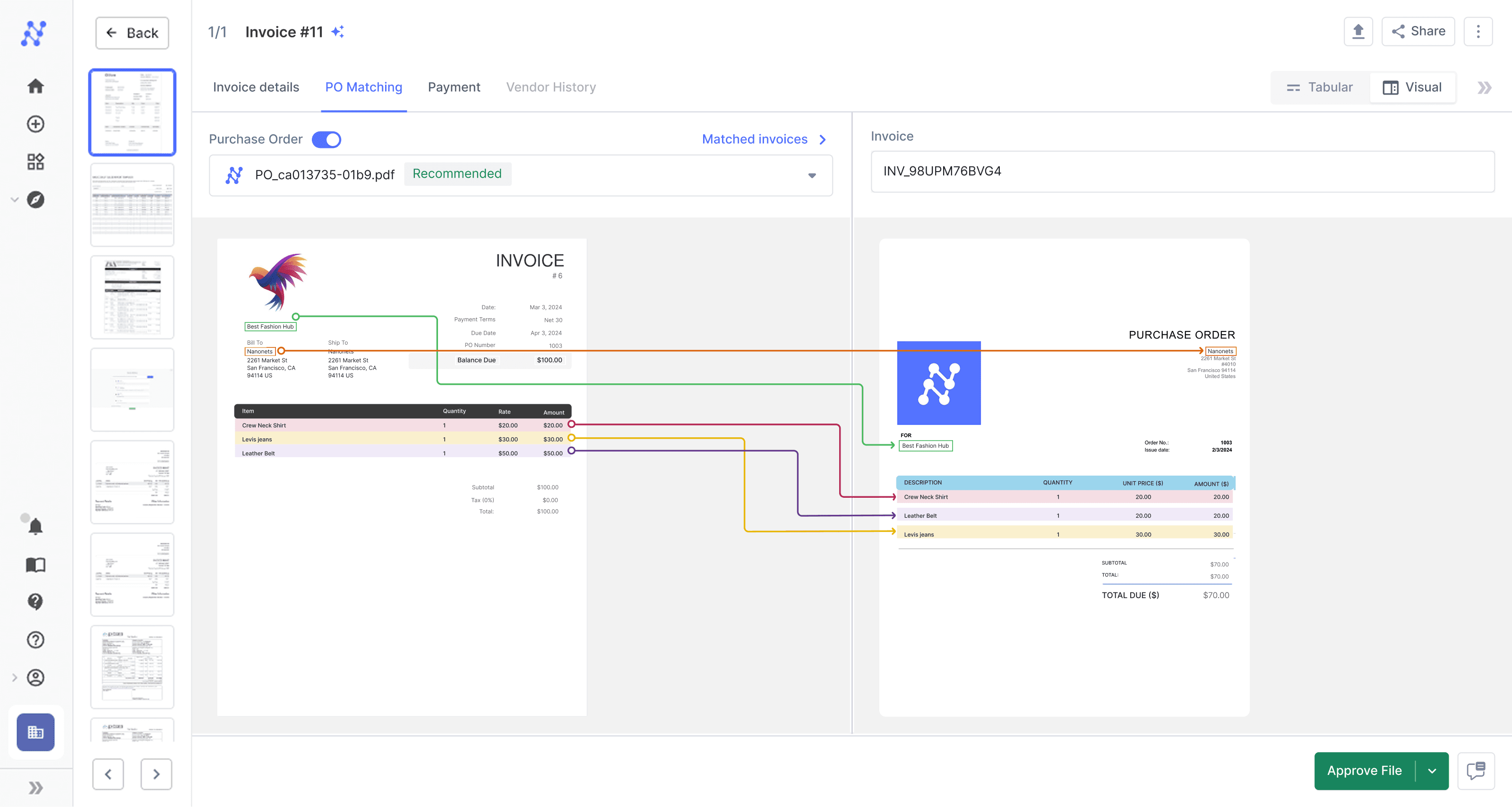Open the Approve File dropdown arrow
Image resolution: width=1512 pixels, height=807 pixels.
coord(1432,771)
